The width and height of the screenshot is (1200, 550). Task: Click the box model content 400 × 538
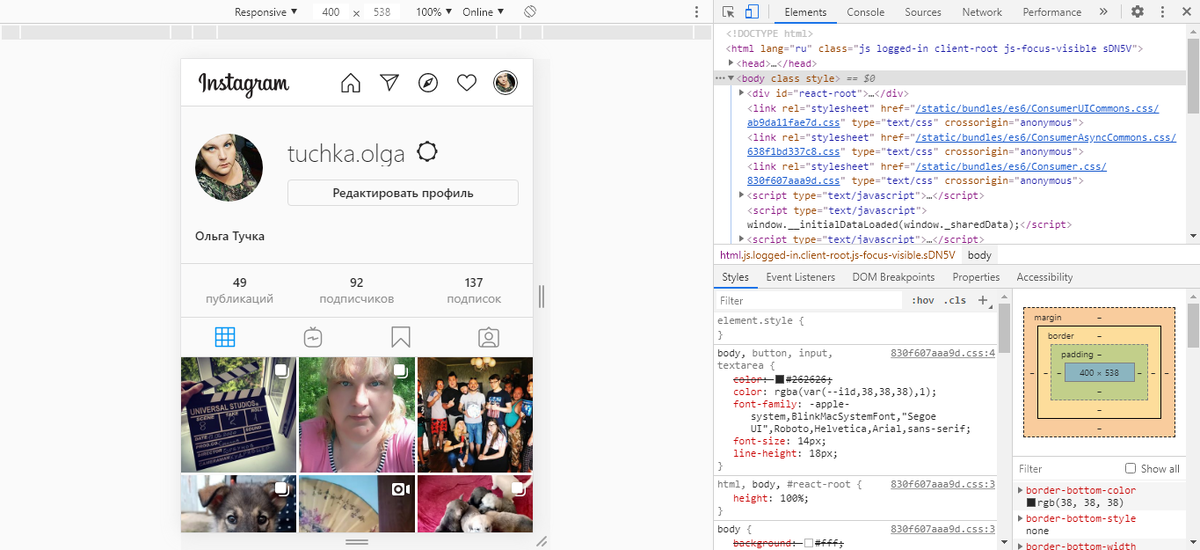(x=1099, y=372)
